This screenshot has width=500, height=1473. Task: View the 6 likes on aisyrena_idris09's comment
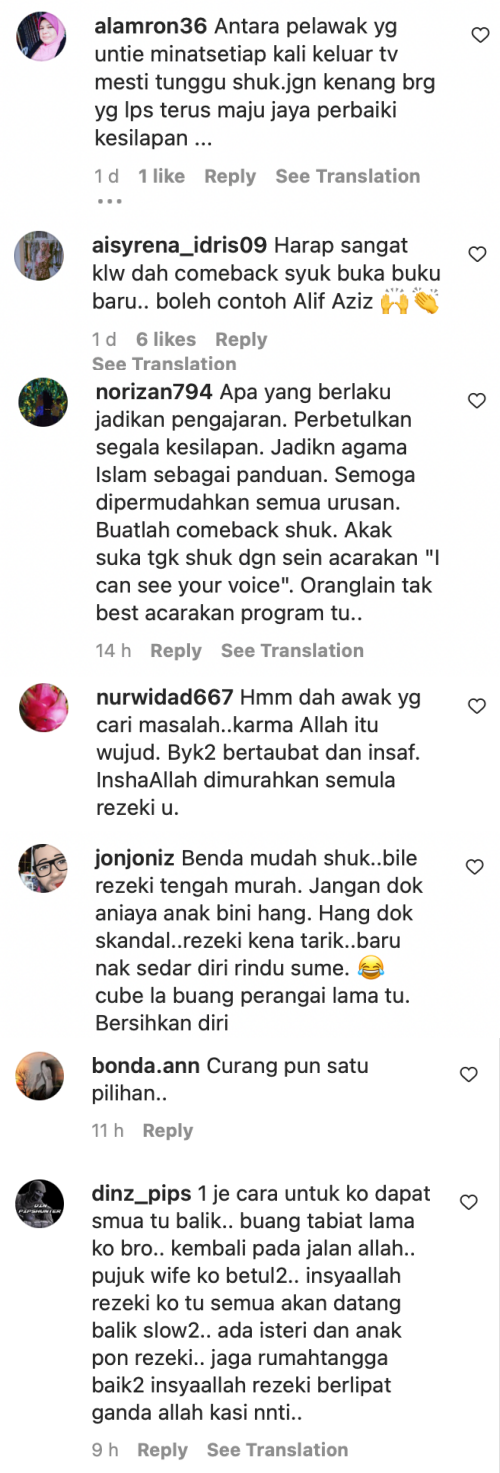pyautogui.click(x=166, y=339)
